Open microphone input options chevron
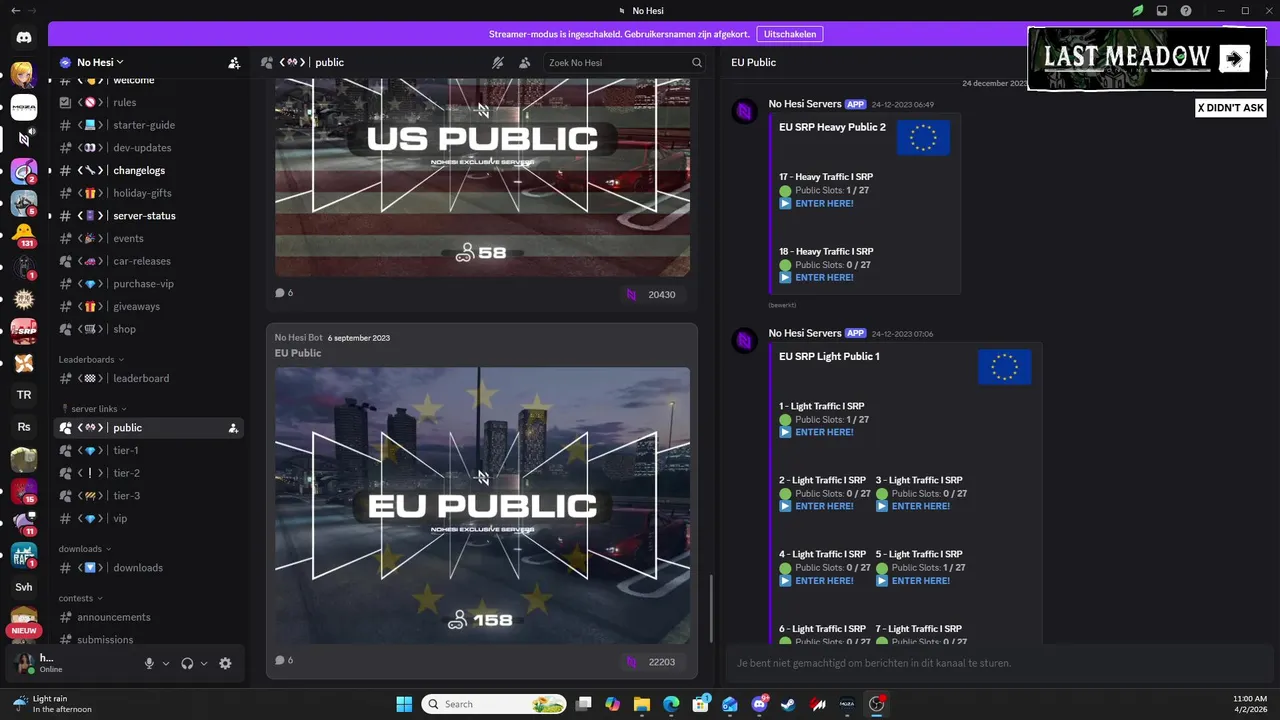 tap(166, 663)
